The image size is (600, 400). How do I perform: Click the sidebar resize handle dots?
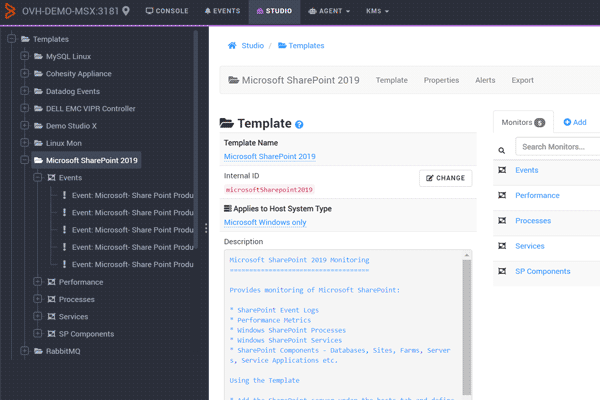click(206, 228)
